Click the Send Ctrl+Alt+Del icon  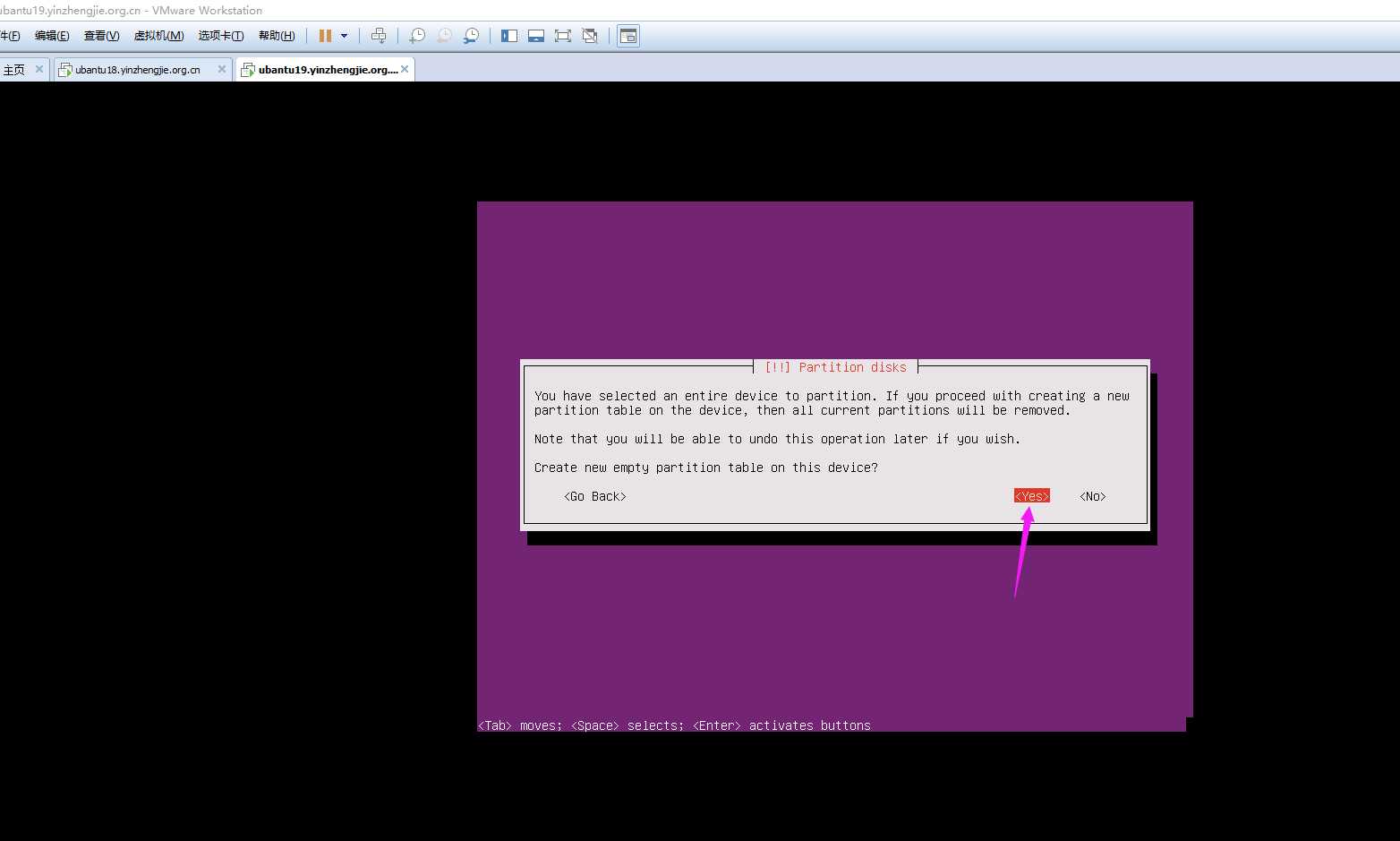pyautogui.click(x=379, y=36)
